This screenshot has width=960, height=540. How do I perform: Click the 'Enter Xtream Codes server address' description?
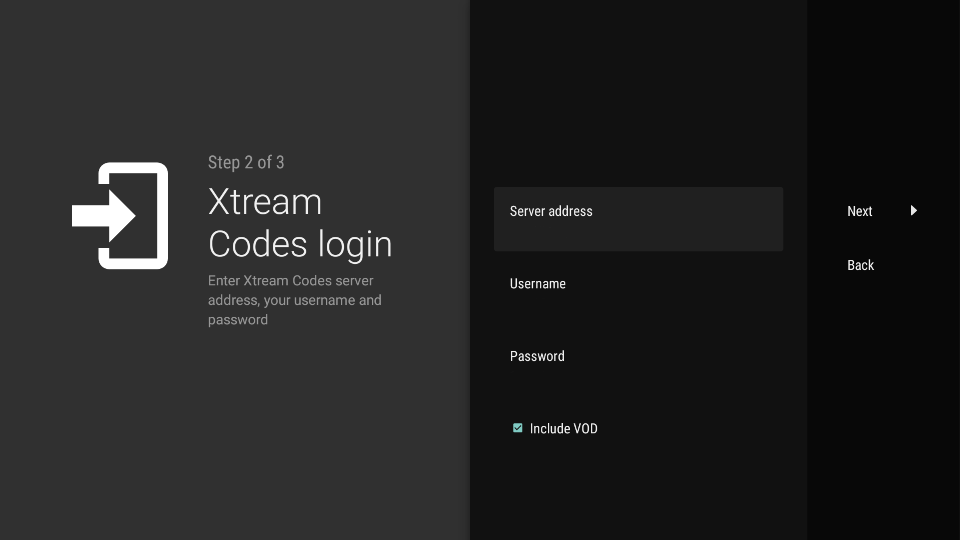[294, 300]
